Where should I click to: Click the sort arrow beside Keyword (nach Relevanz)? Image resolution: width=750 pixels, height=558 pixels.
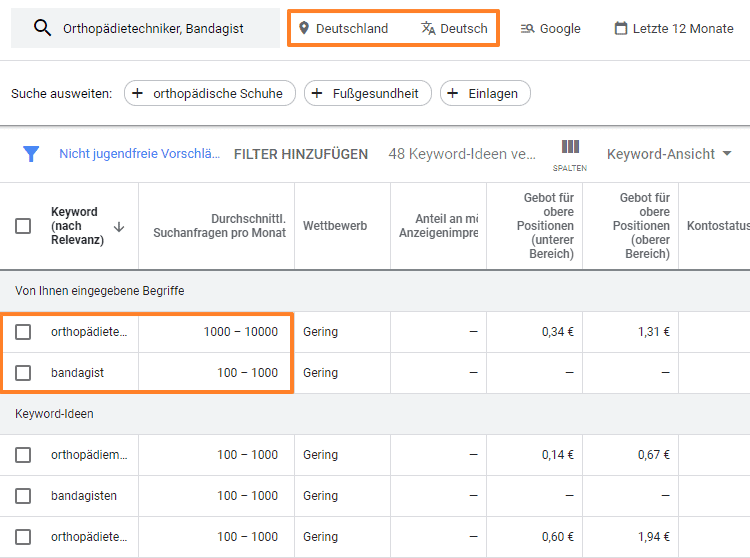tap(119, 227)
